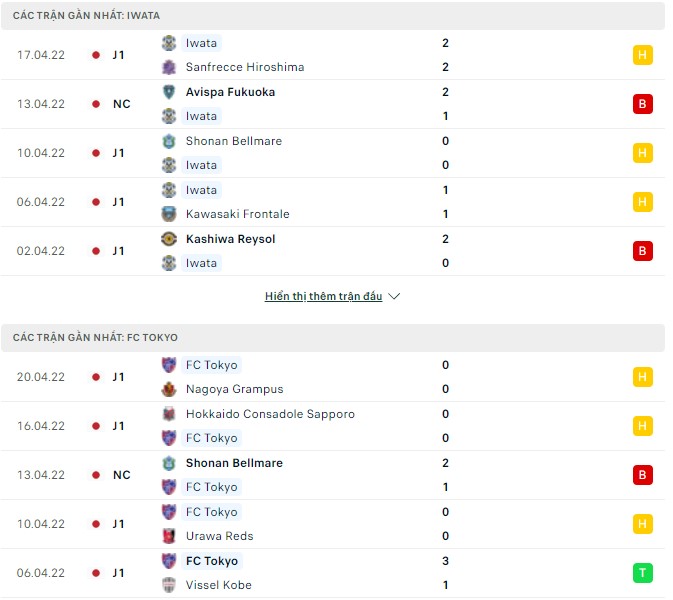Screen dimensions: 673x600
Task: Select the 'Các trận gần nhất: FC Tokyo' header
Action: click(x=95, y=338)
